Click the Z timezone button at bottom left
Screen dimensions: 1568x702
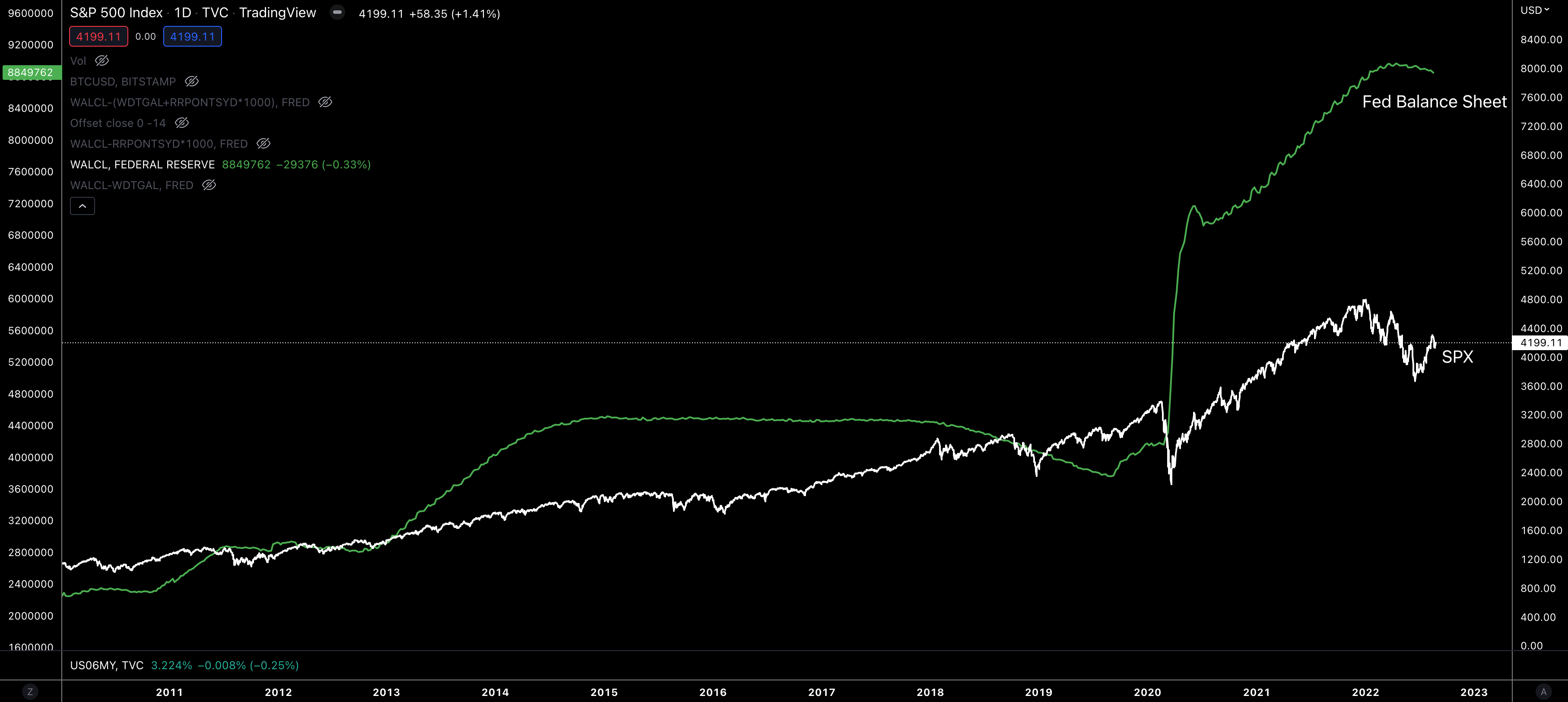pyautogui.click(x=30, y=692)
